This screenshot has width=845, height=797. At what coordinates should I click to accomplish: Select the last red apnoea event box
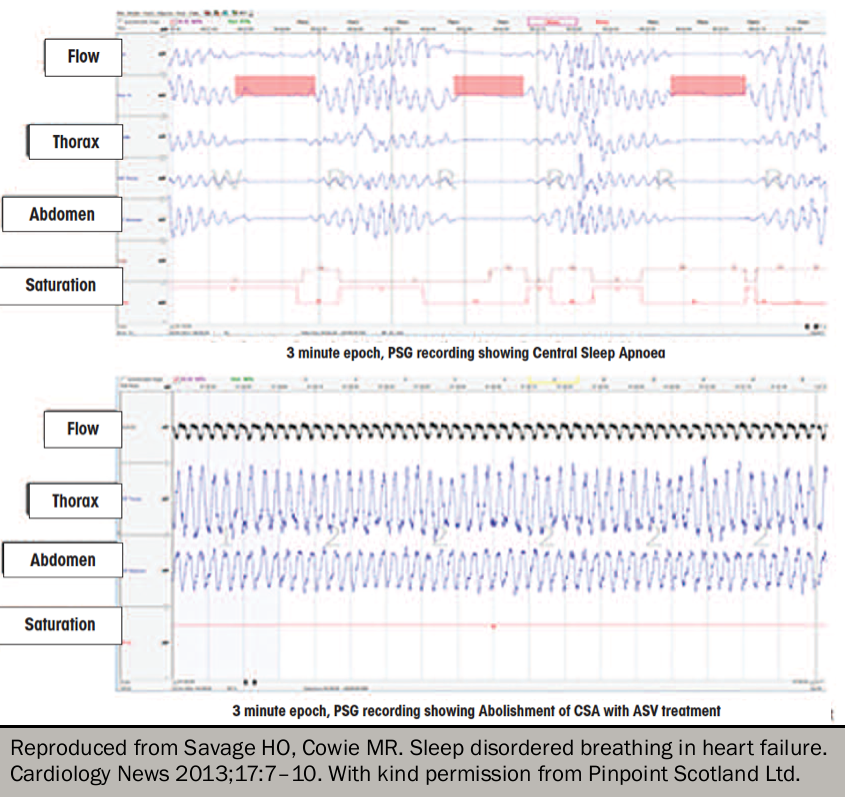(707, 86)
